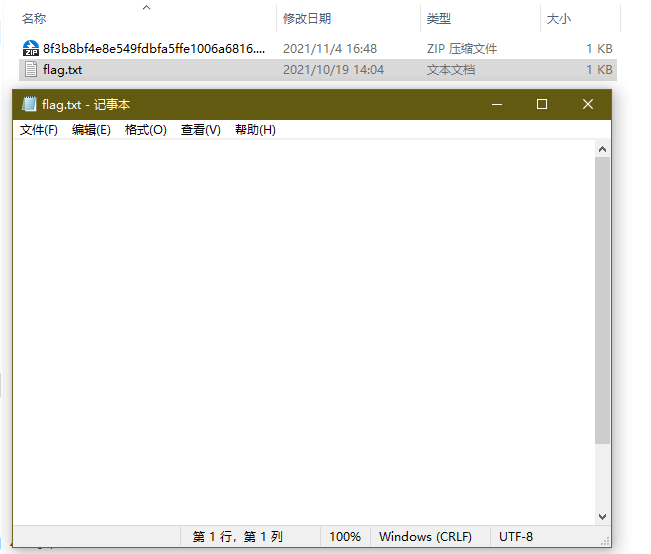
Task: Click the 文本文档 type cell
Action: pos(451,70)
